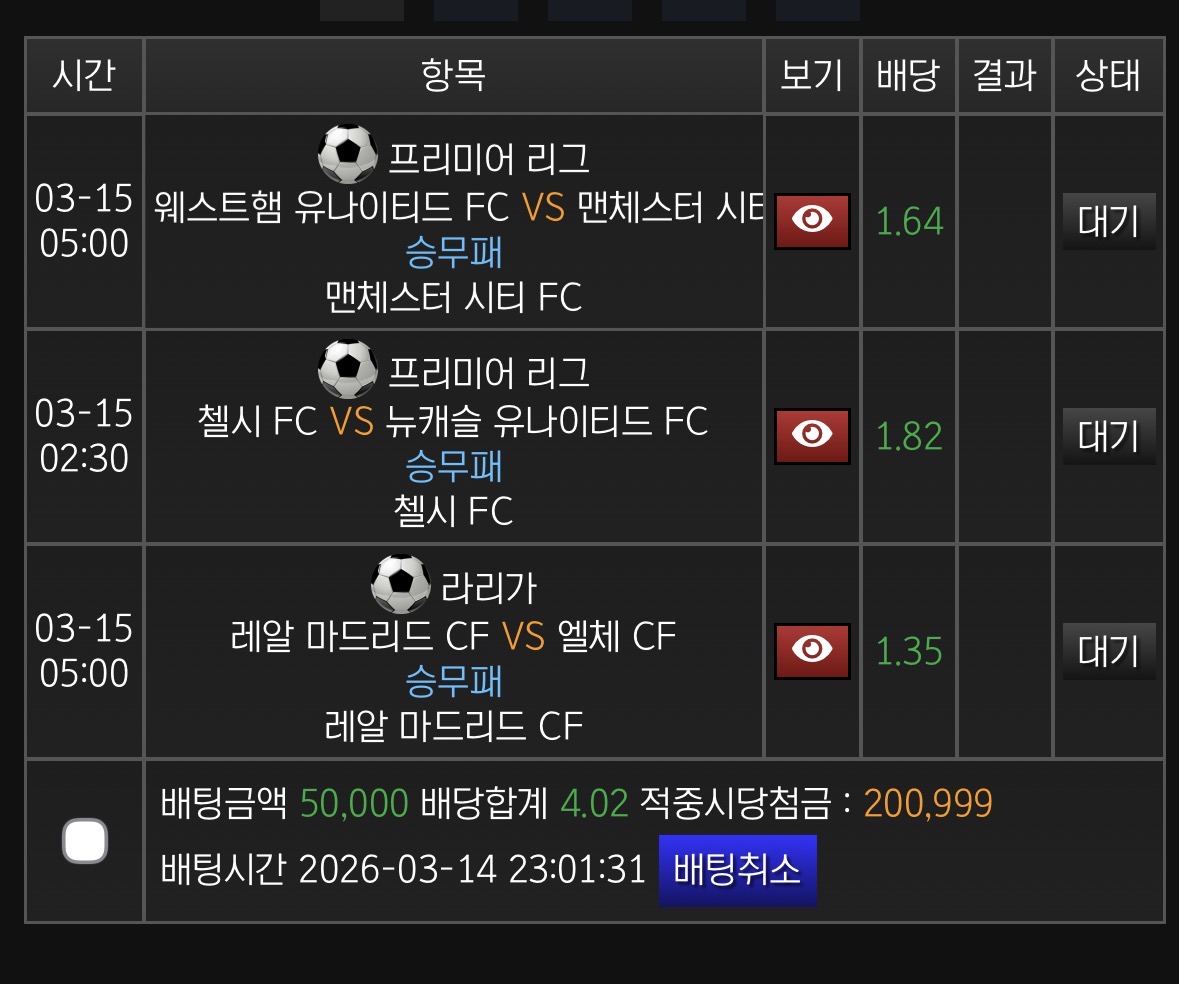Tick the bet slip selection checkbox
This screenshot has width=1179, height=984.
[85, 841]
